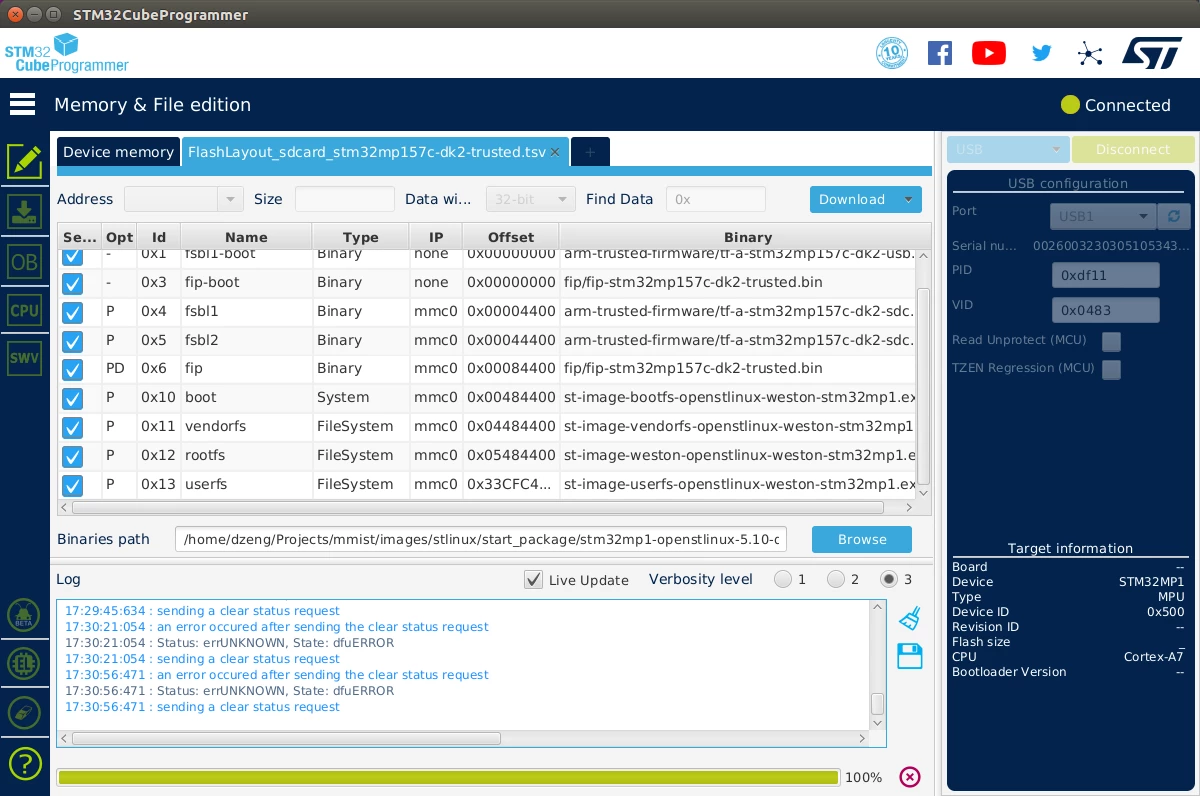Image resolution: width=1200 pixels, height=796 pixels.
Task: Click the Find Data input field
Action: pyautogui.click(x=716, y=199)
